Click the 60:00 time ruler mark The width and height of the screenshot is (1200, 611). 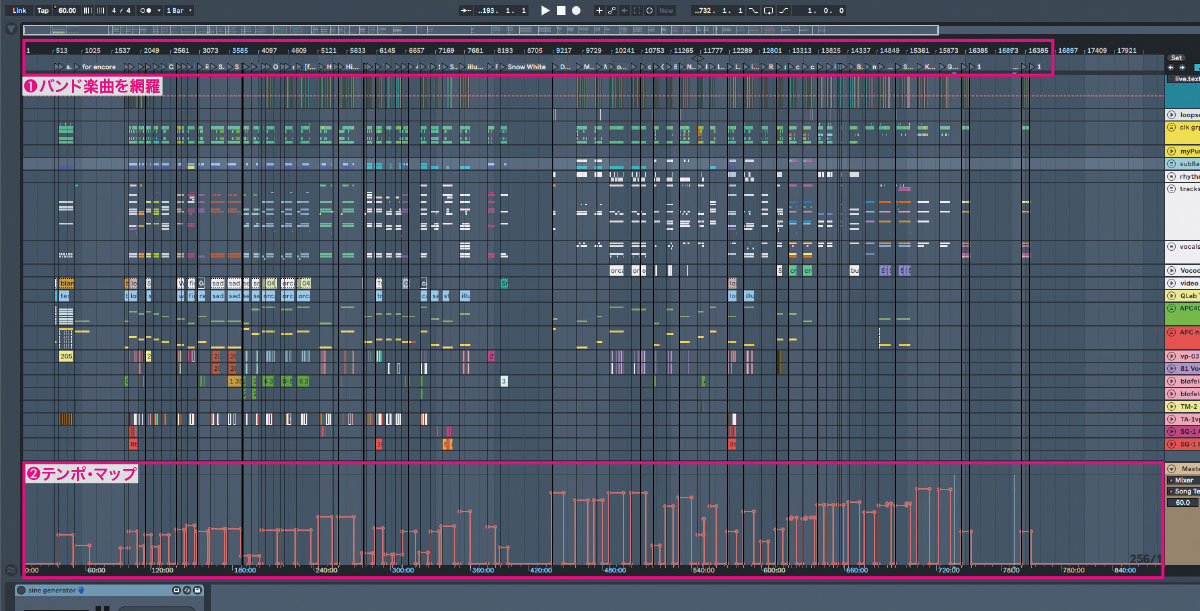(97, 571)
